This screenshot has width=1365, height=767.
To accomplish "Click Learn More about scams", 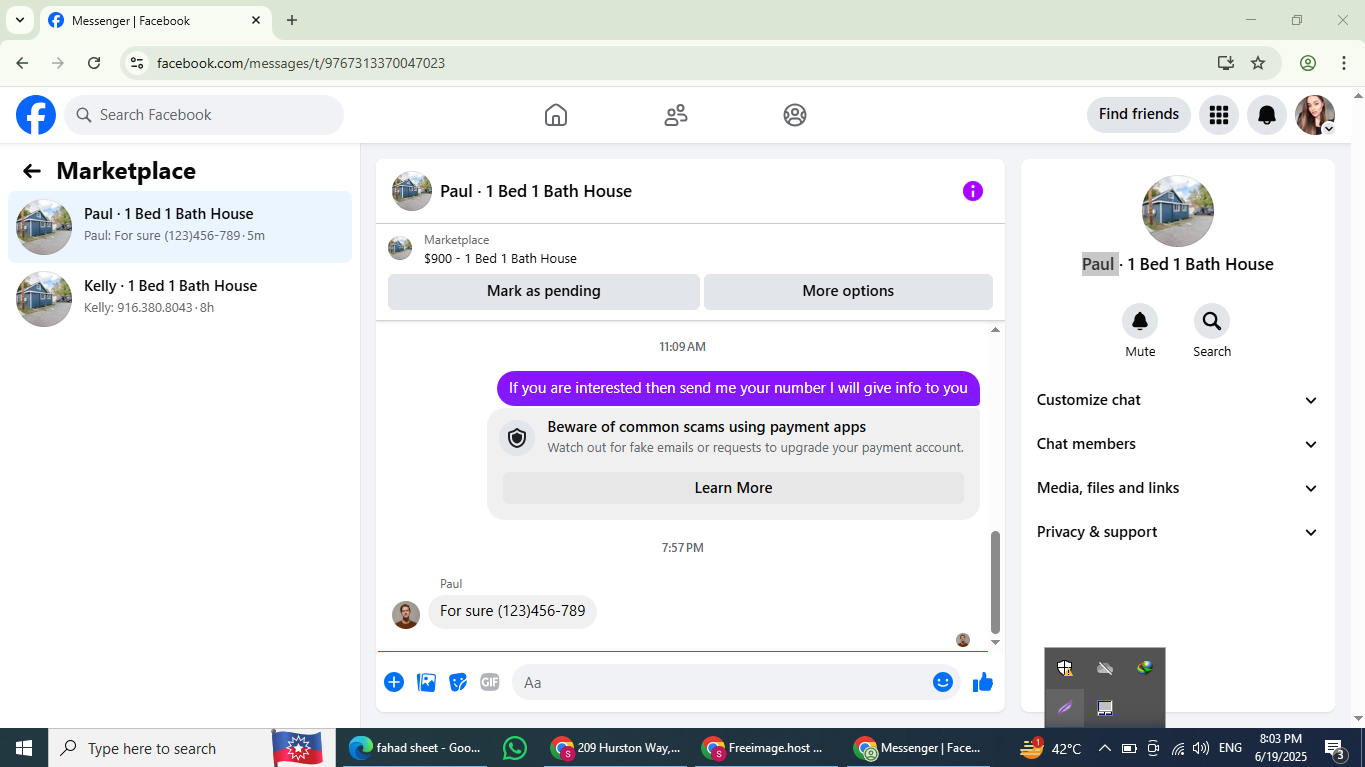I will (x=734, y=488).
